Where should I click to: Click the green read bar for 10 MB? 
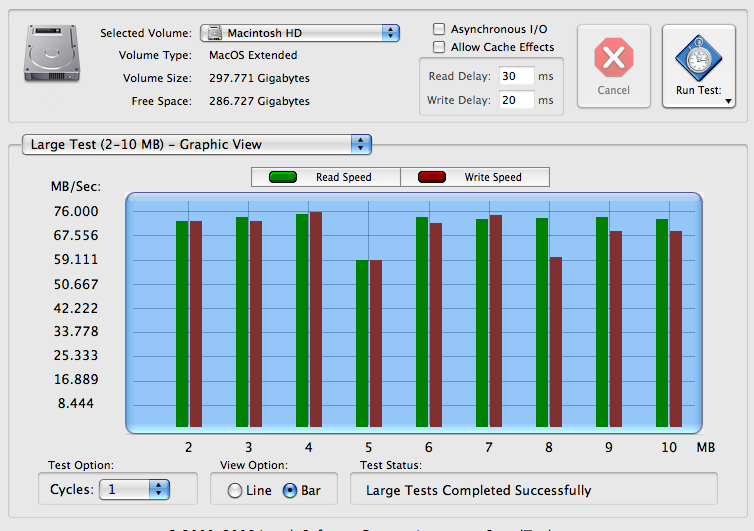[x=662, y=323]
